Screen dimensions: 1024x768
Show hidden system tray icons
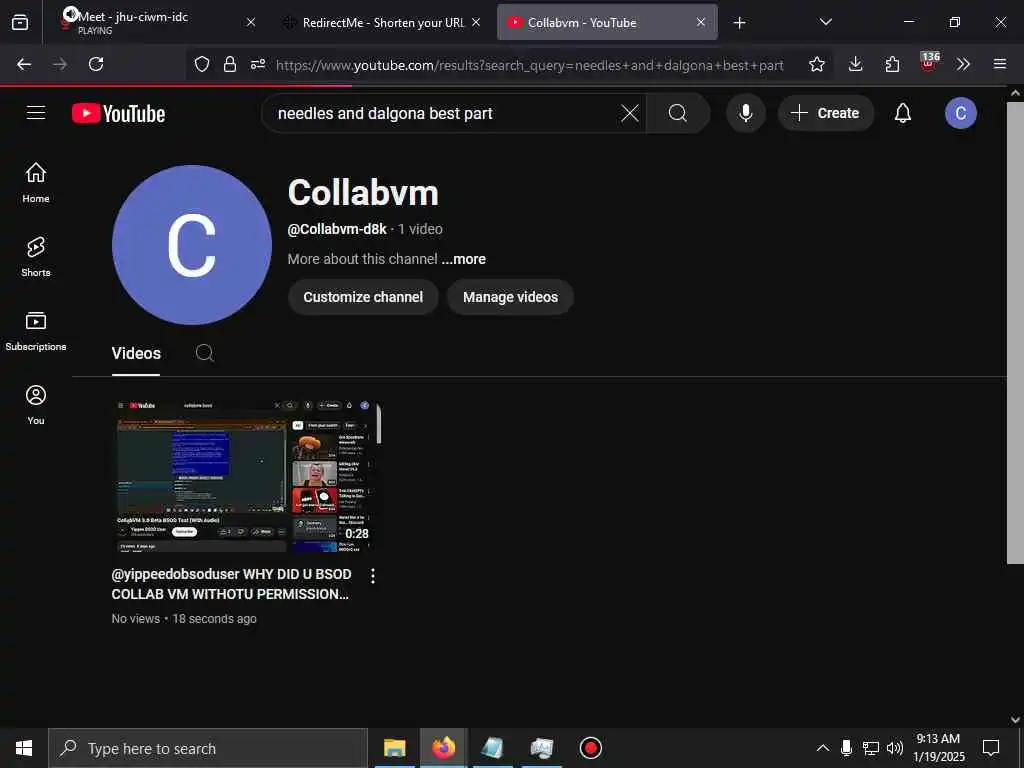pyautogui.click(x=823, y=748)
